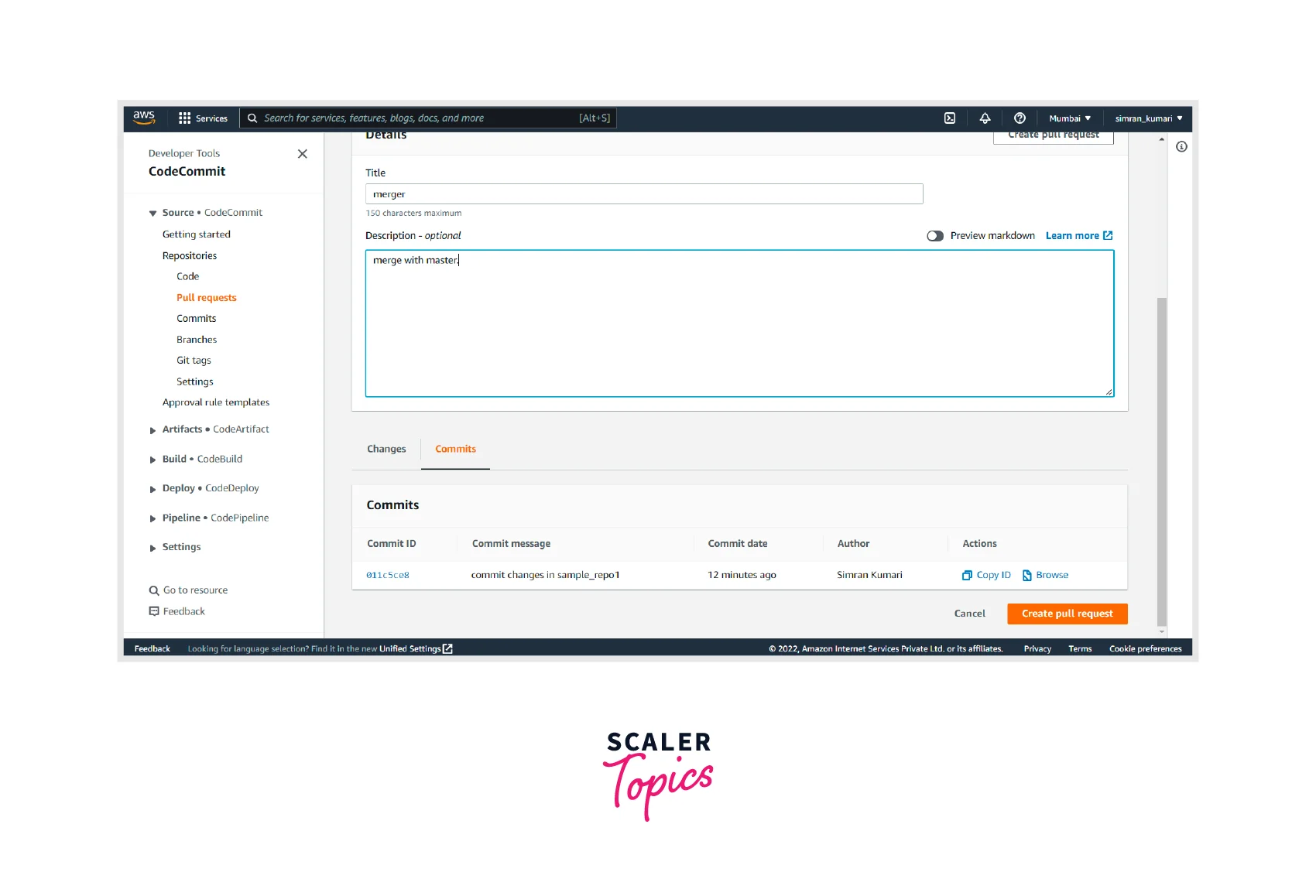Open the simran_kumari account dropdown
The height and width of the screenshot is (896, 1316).
[1148, 118]
